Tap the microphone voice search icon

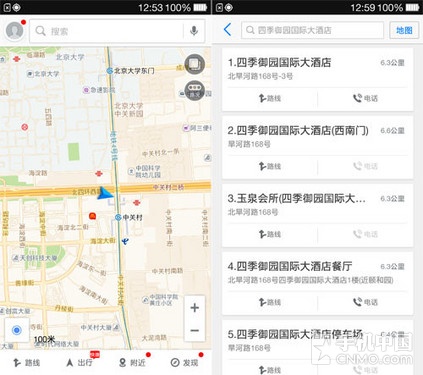(x=194, y=31)
